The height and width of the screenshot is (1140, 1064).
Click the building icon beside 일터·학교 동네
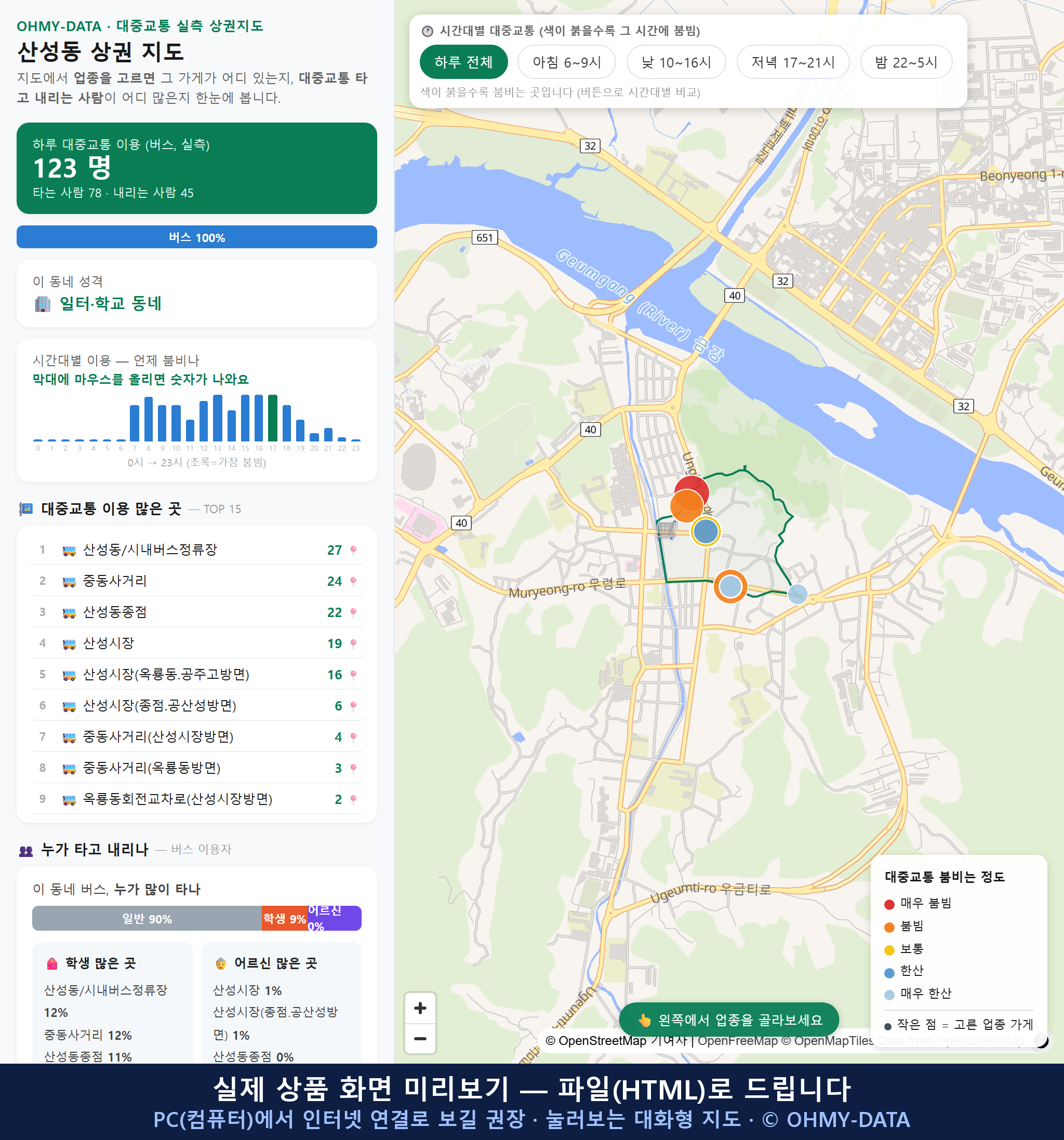pyautogui.click(x=43, y=303)
